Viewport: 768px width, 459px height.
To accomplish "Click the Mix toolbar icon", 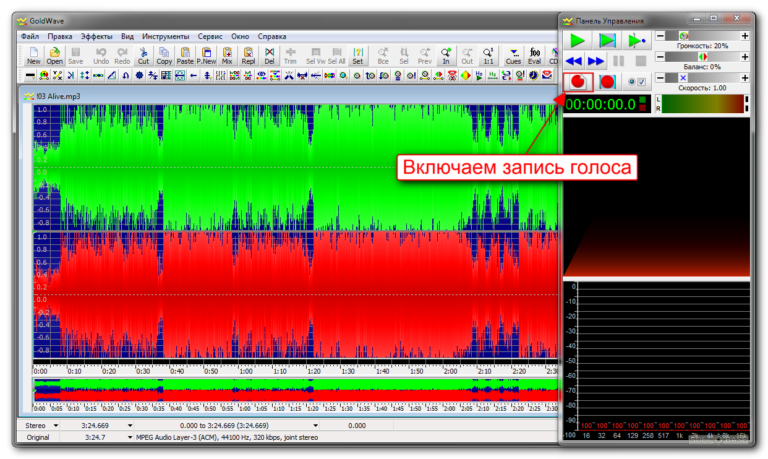I will coord(226,55).
